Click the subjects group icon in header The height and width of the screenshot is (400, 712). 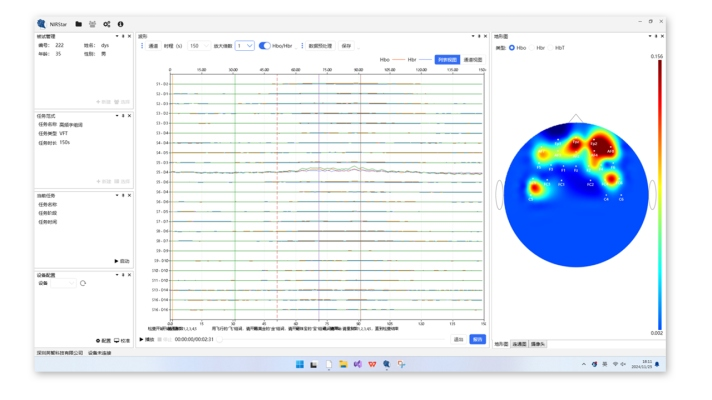(x=93, y=24)
